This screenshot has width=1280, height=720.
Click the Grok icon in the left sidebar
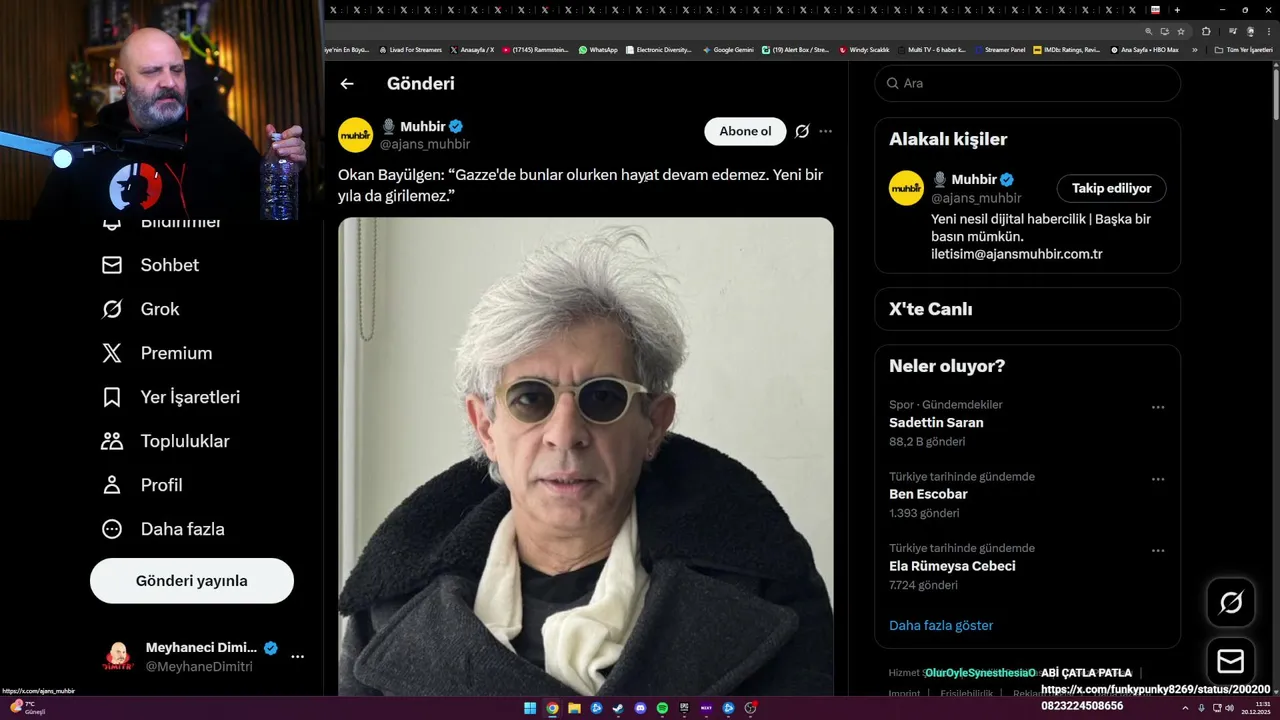pos(112,309)
